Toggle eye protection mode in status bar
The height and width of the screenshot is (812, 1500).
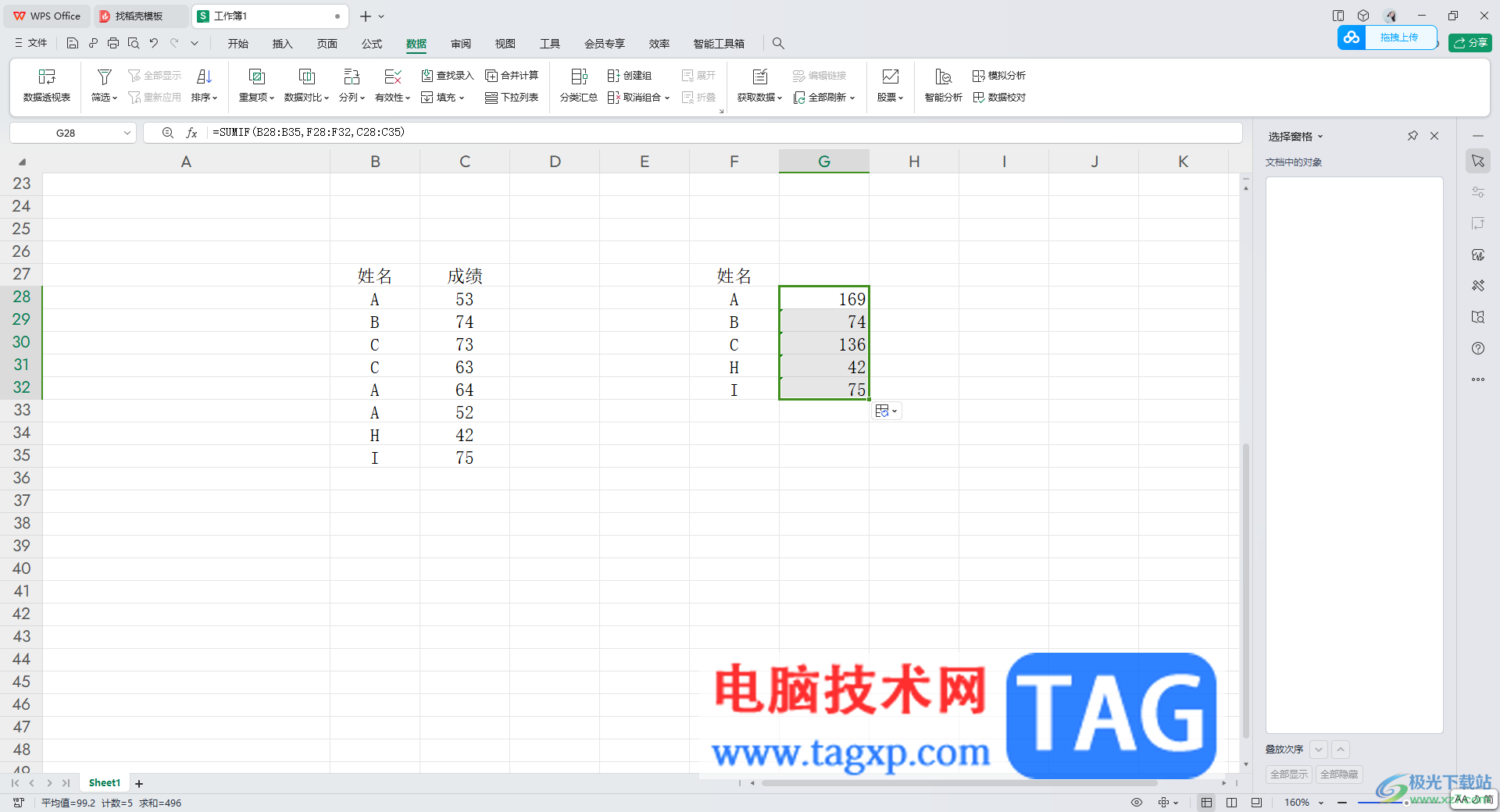[x=1137, y=803]
